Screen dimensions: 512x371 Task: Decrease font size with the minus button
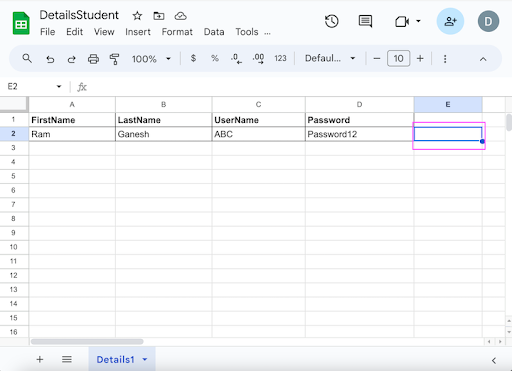coord(377,59)
